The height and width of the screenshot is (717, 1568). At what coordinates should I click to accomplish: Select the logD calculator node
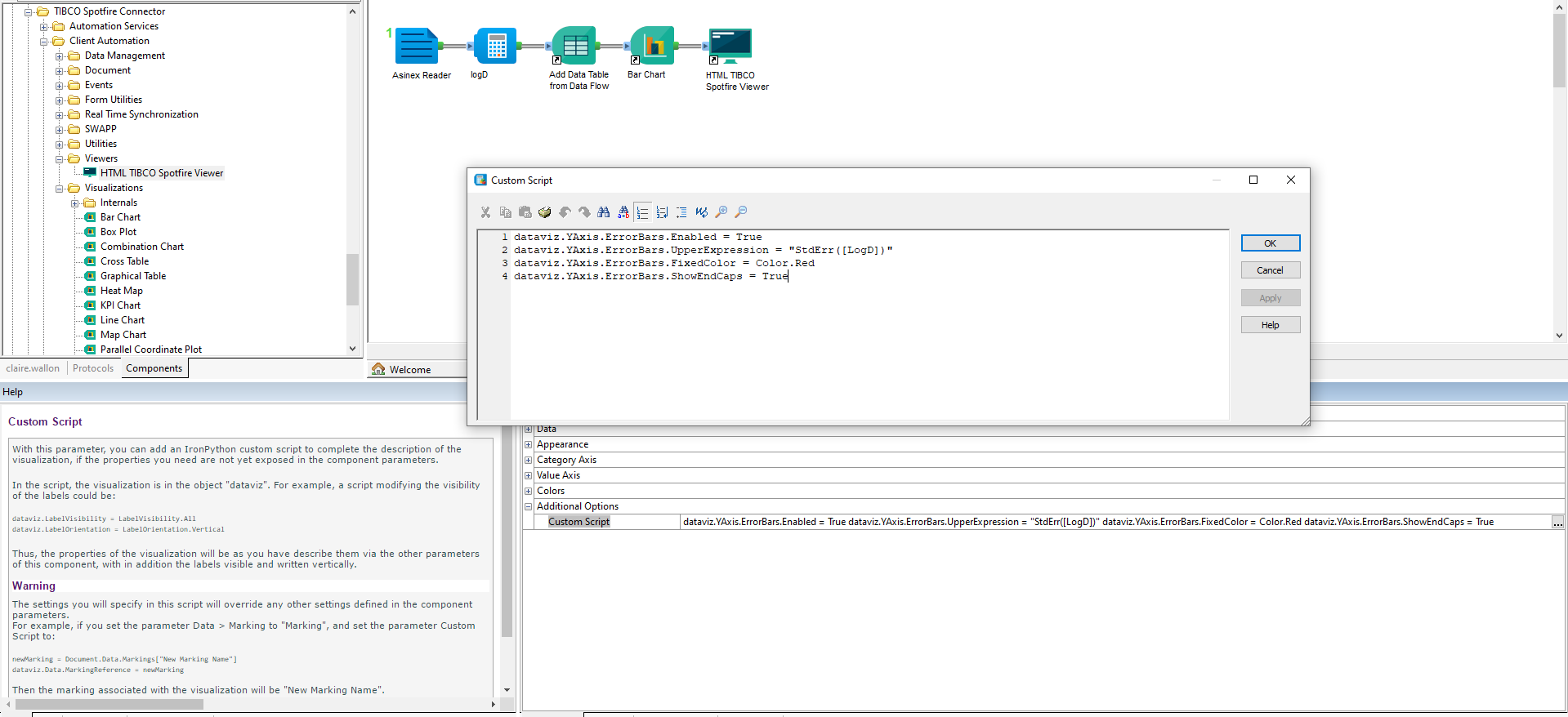point(495,46)
